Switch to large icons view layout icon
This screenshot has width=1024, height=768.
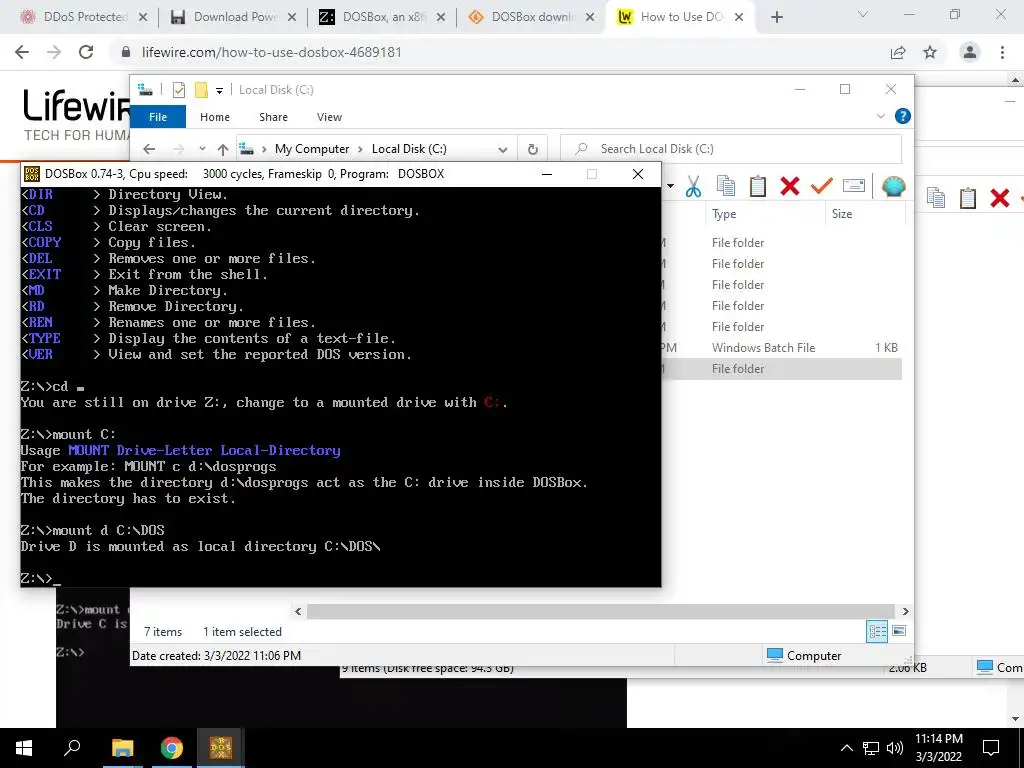pyautogui.click(x=899, y=631)
